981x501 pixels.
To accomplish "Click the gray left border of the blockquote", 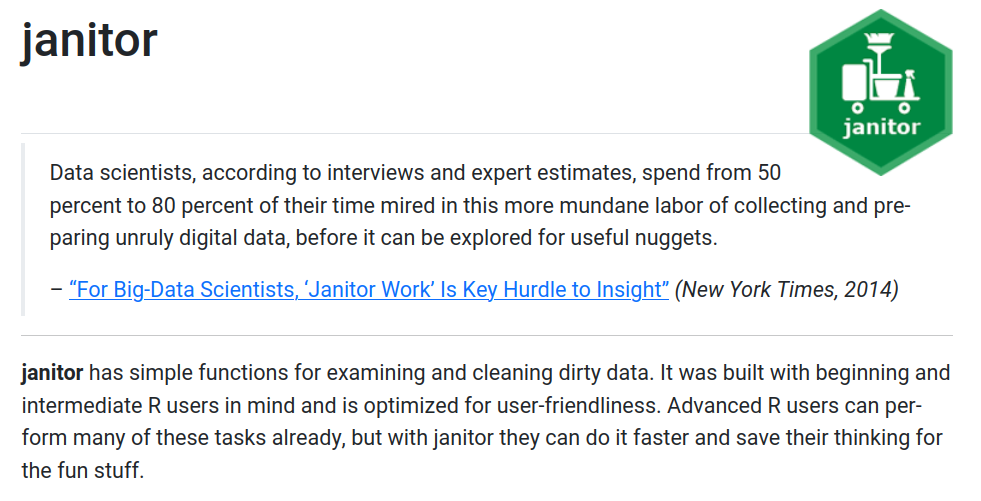I will pos(24,228).
